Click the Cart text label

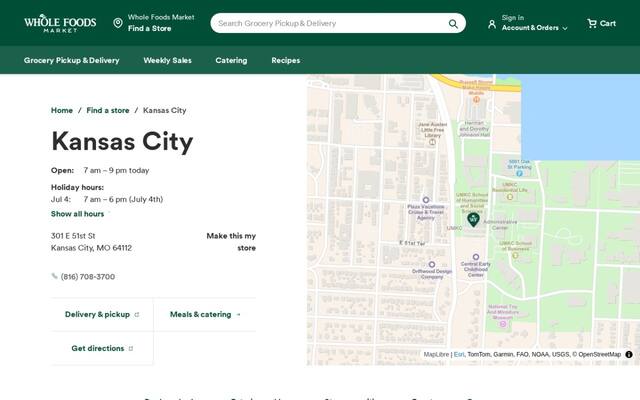click(608, 23)
